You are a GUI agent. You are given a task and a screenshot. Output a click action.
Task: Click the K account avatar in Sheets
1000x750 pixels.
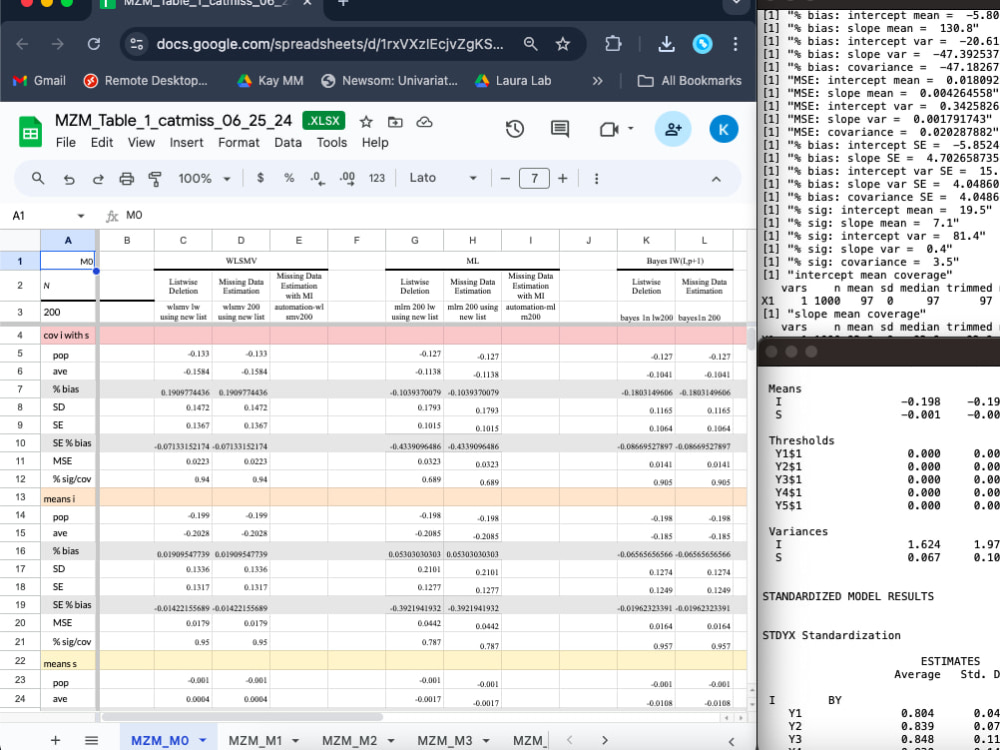pos(724,129)
